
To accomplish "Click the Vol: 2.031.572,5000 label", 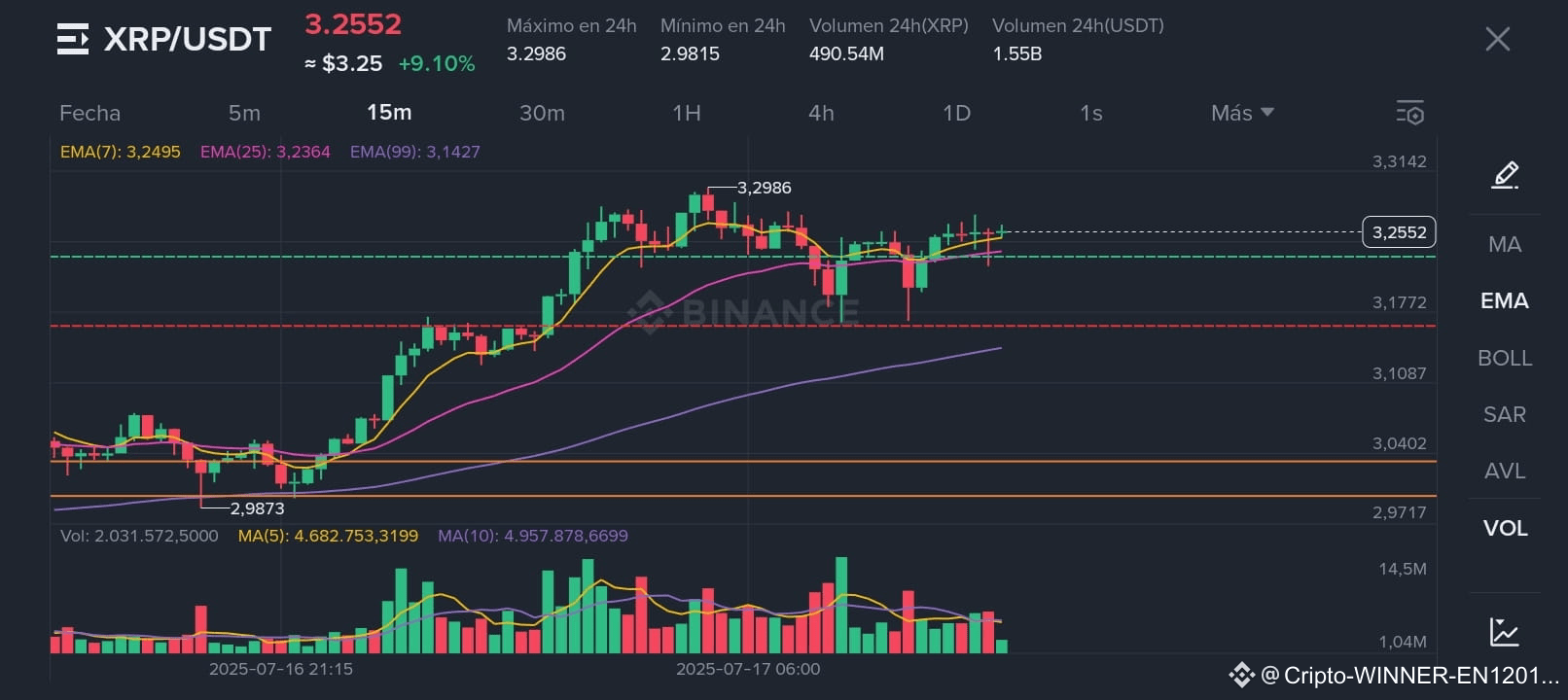I will coord(139,536).
